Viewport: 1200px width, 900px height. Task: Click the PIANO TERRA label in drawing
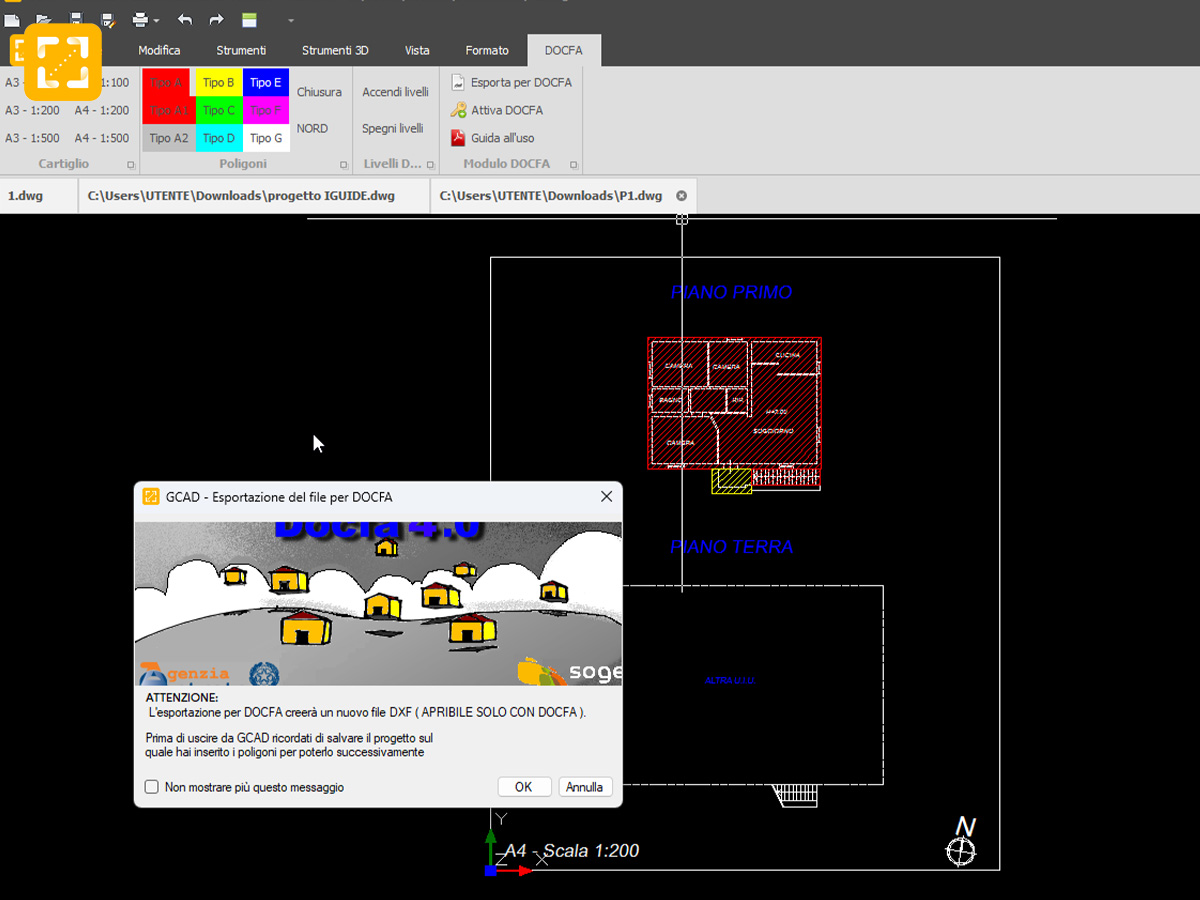tap(731, 547)
